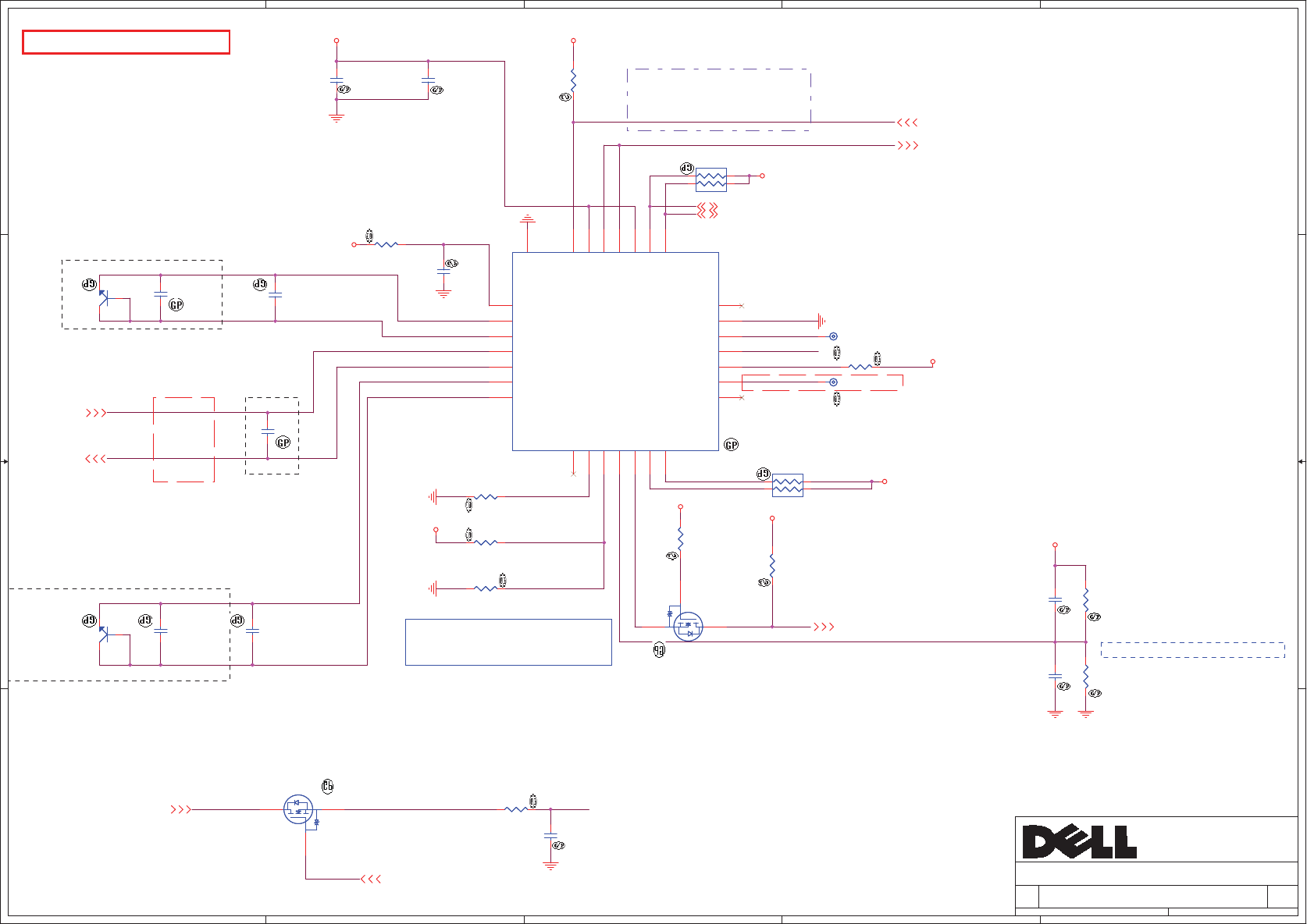Select the resistor network box below the IC

(788, 485)
